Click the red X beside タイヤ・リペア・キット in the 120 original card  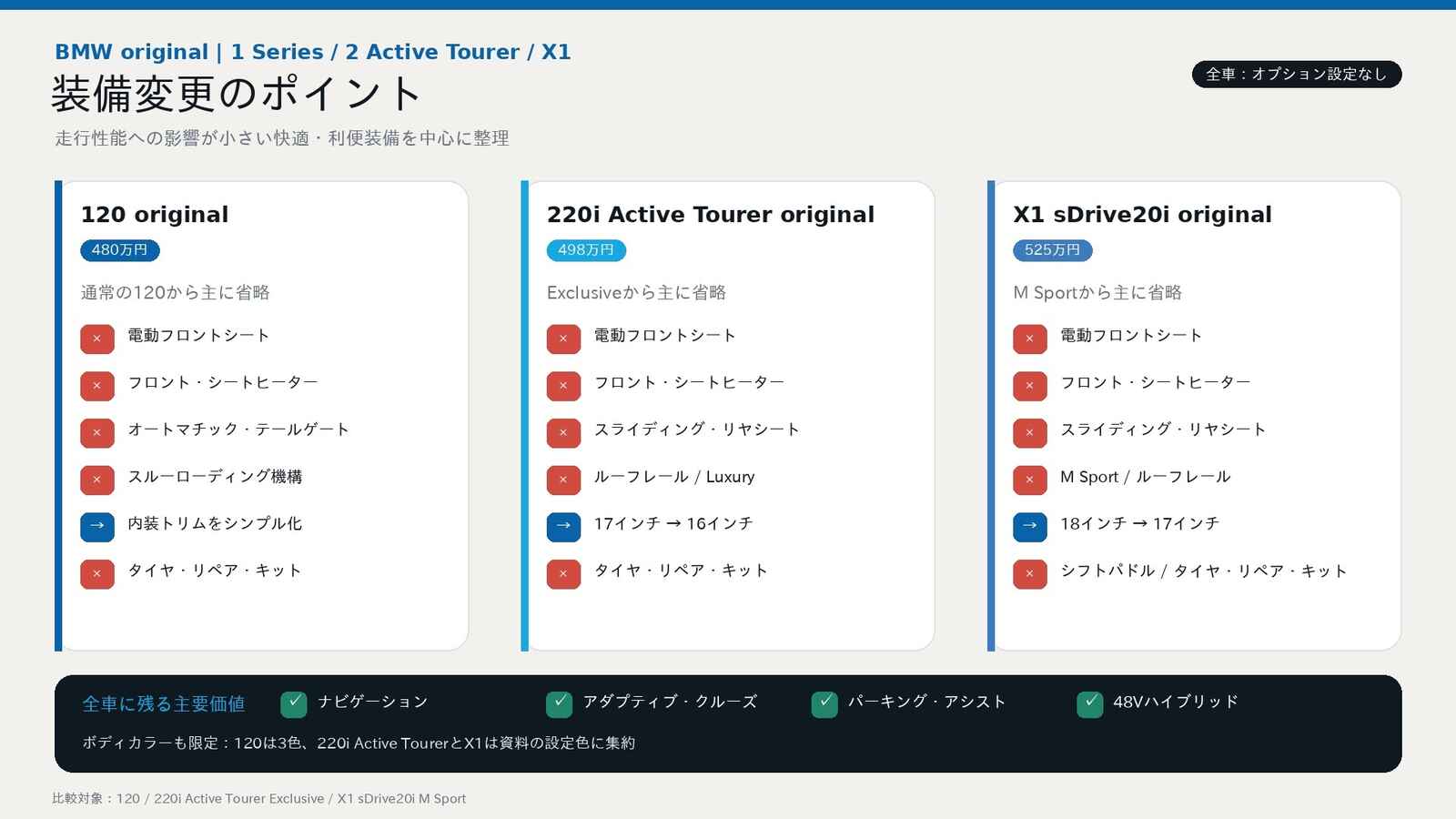click(97, 574)
